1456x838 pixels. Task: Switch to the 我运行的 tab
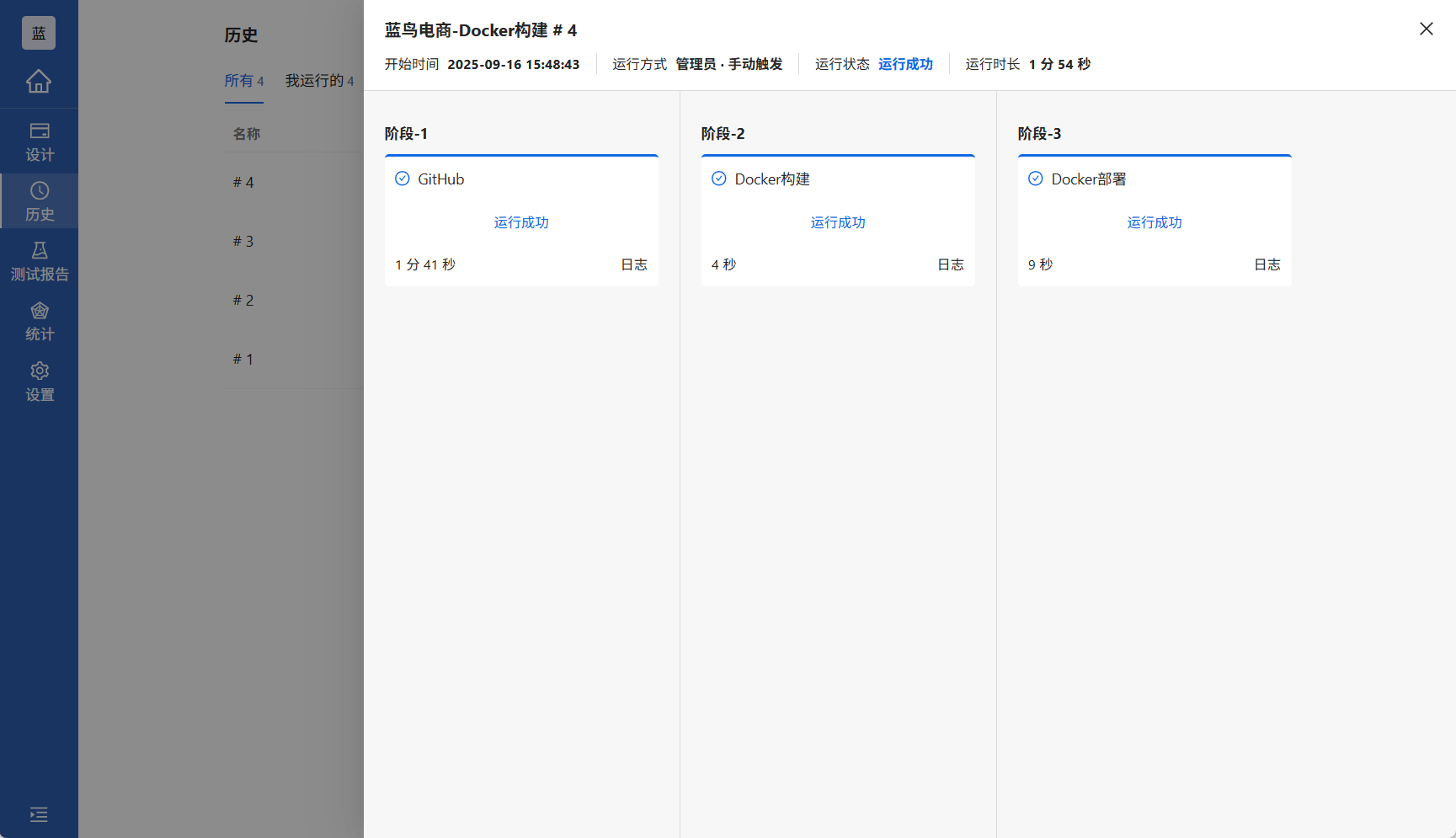[315, 81]
